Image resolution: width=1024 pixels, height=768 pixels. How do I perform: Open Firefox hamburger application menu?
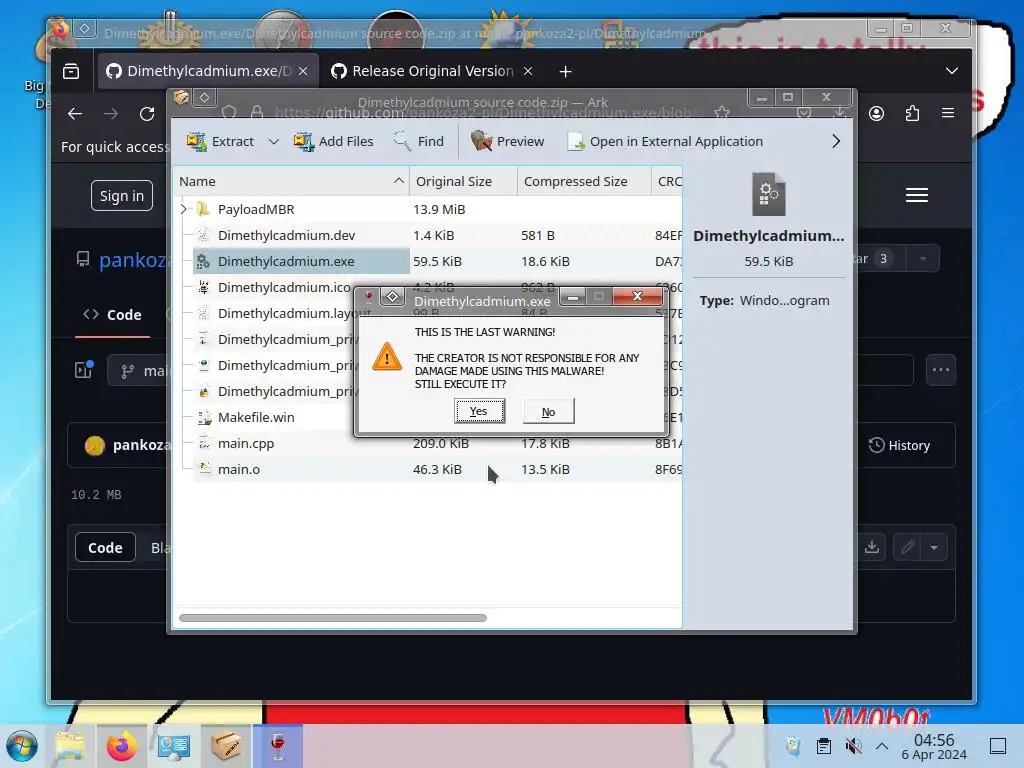(x=948, y=114)
